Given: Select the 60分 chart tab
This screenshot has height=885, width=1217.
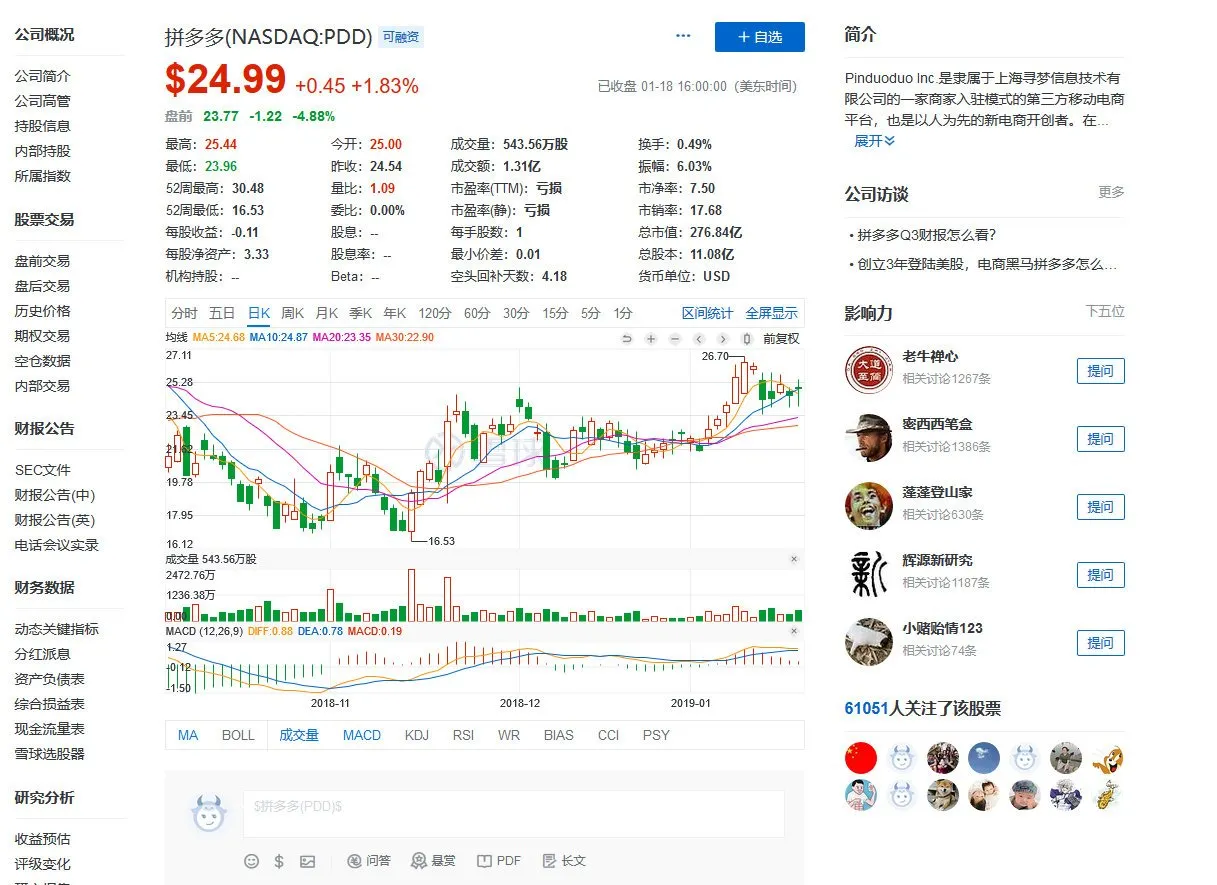Looking at the screenshot, I should [x=477, y=313].
